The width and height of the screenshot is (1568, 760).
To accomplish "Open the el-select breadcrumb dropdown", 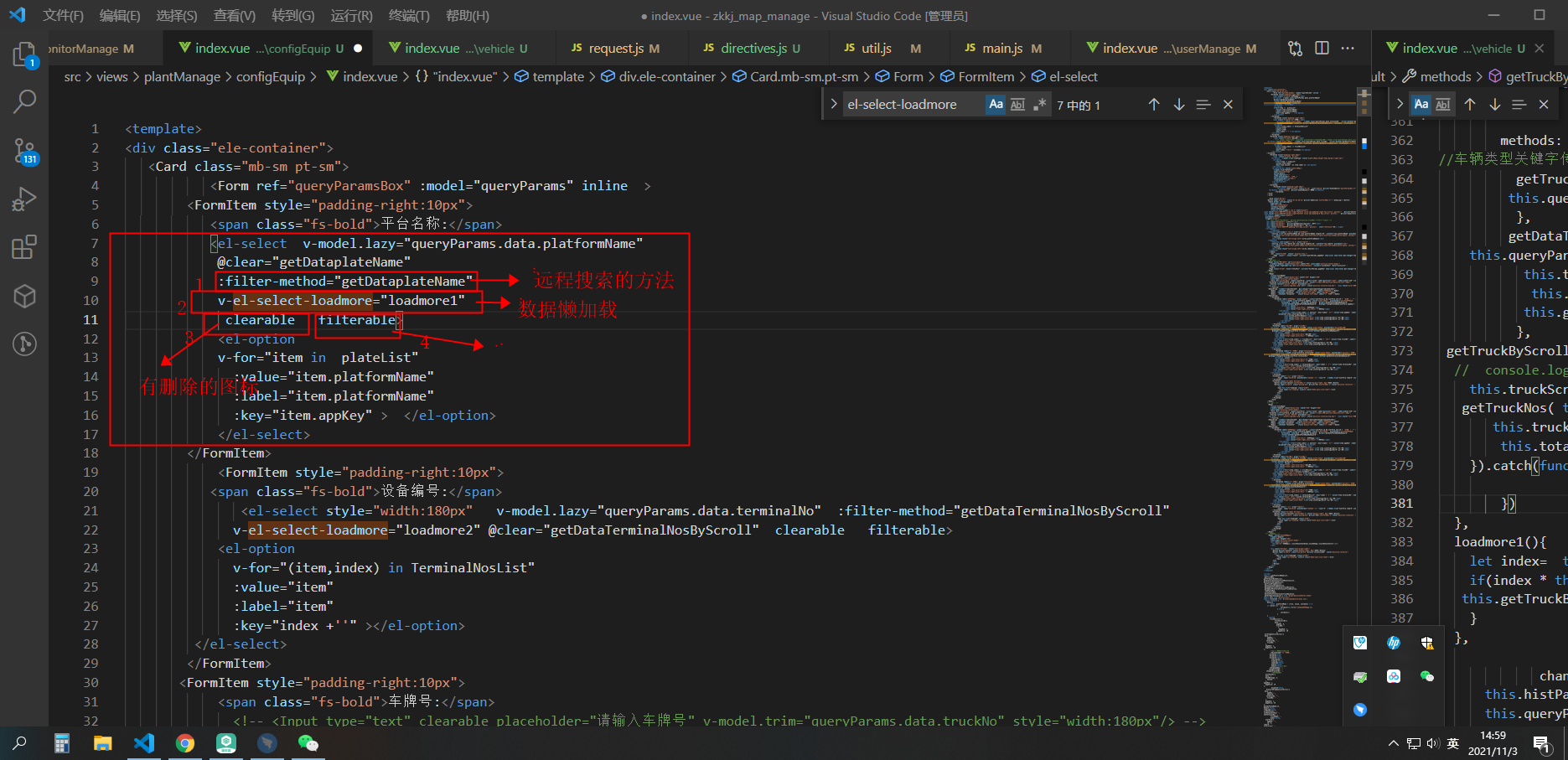I will click(x=1072, y=76).
